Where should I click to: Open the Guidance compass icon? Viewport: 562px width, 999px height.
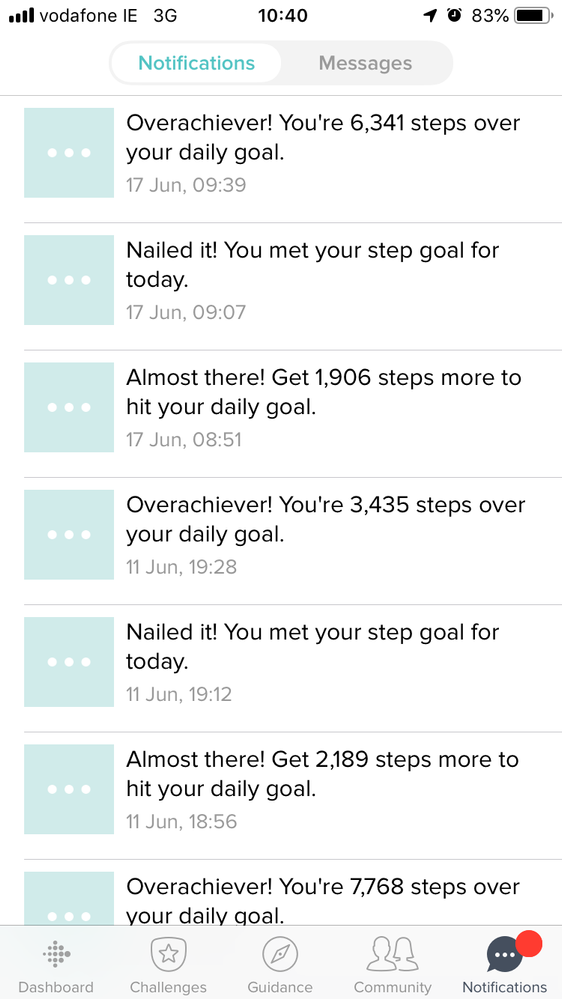point(280,954)
